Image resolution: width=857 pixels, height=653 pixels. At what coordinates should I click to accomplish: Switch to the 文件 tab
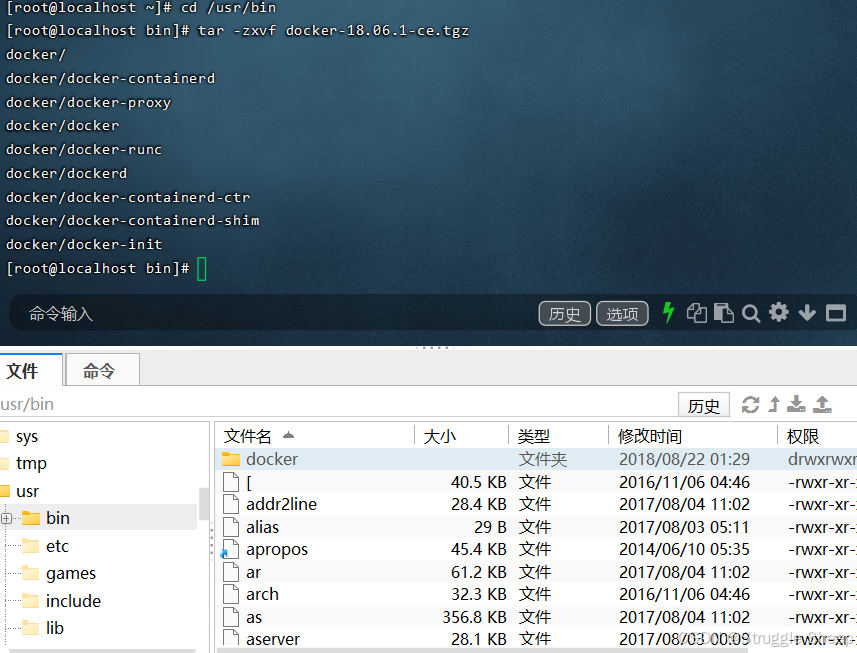(32, 370)
